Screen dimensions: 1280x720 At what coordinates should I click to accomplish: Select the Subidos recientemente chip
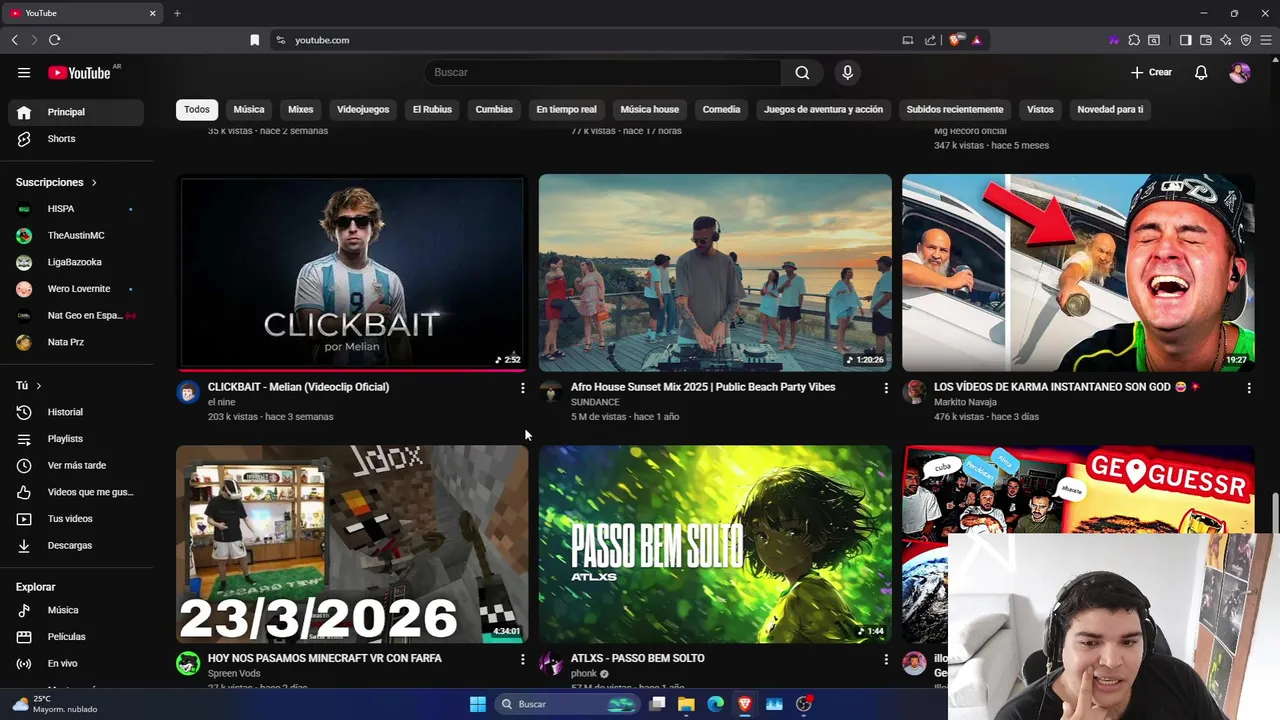tap(955, 109)
